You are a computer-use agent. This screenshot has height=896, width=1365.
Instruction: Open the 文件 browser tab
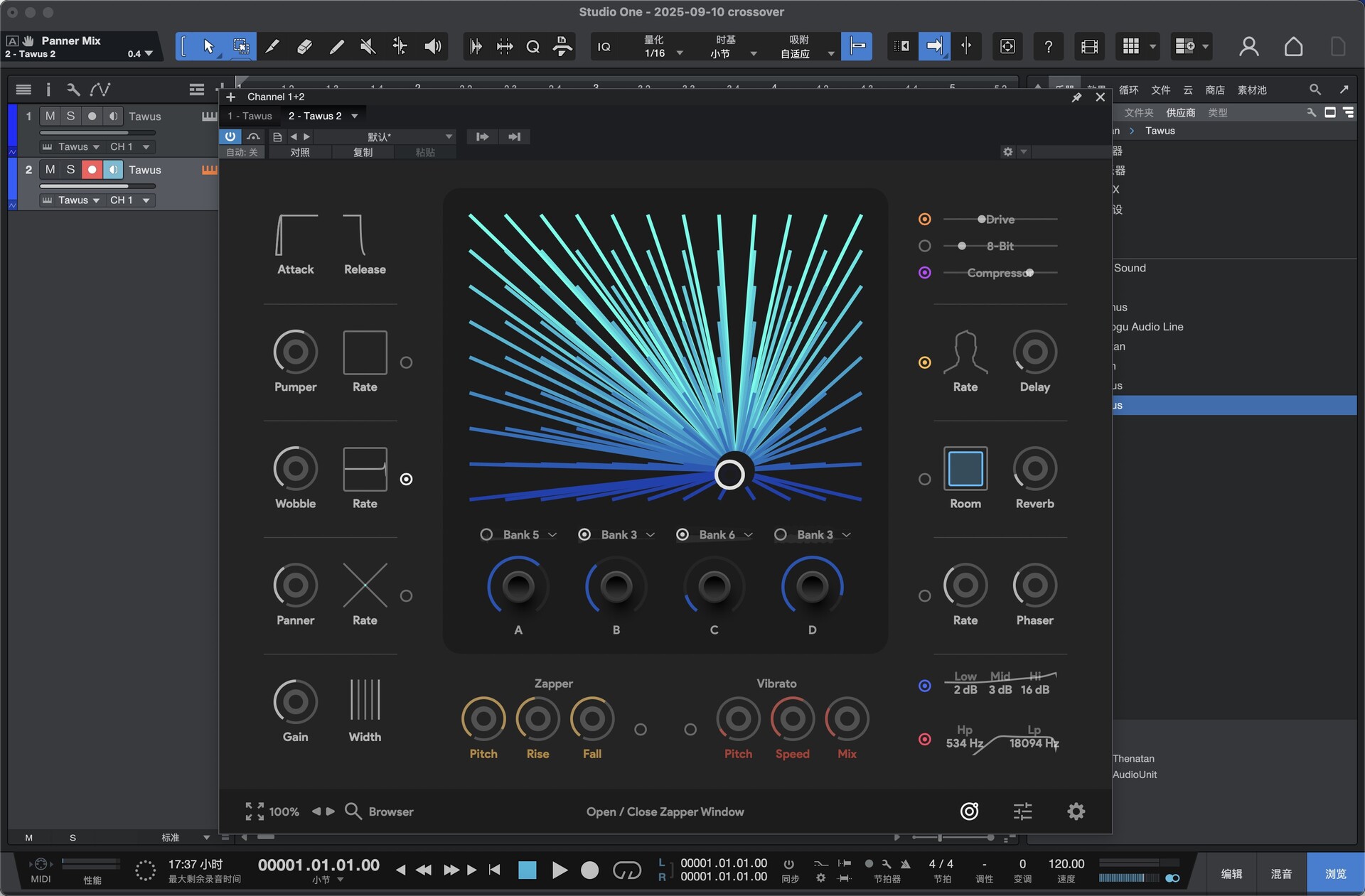pyautogui.click(x=1160, y=90)
